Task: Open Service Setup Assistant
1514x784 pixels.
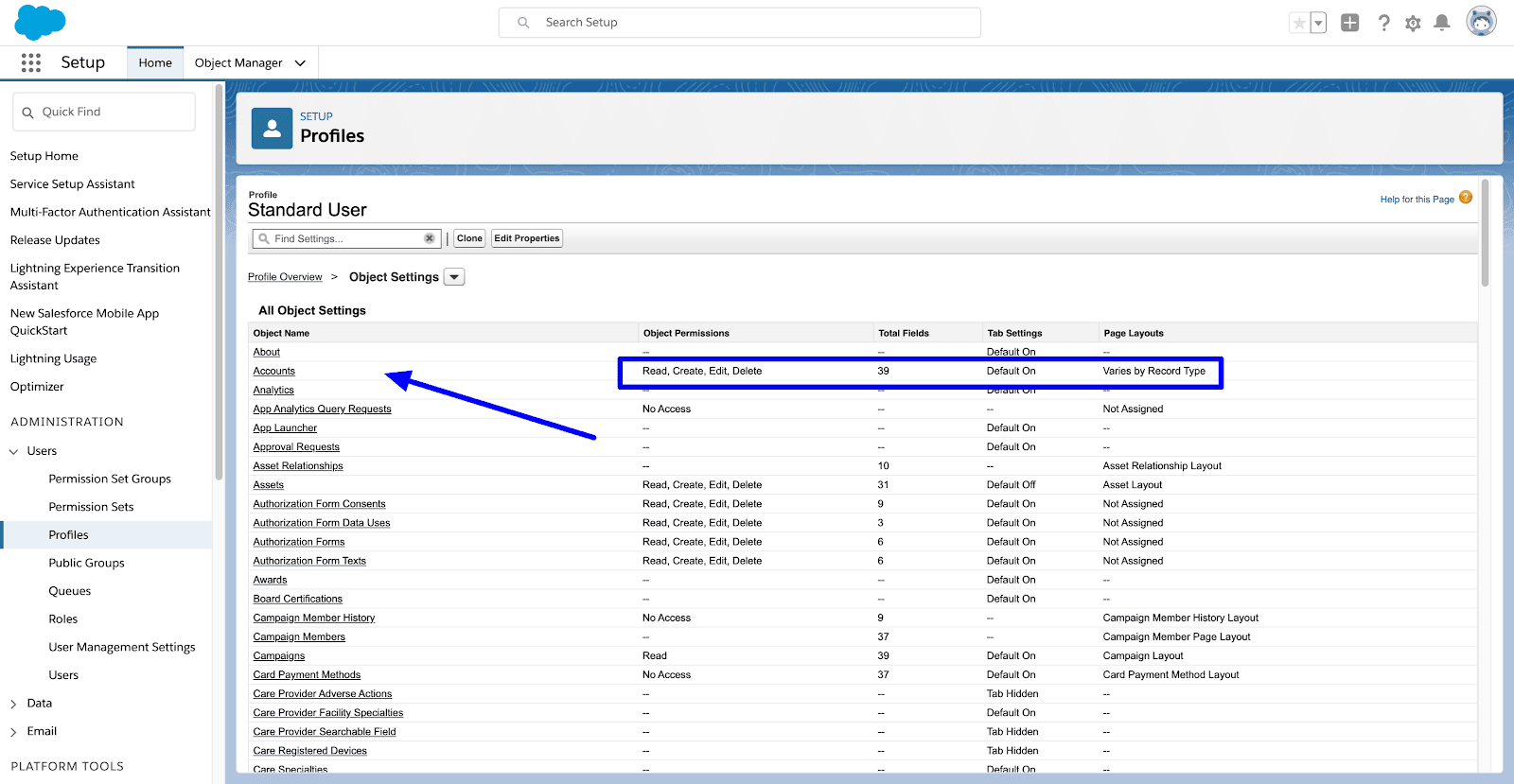Action: coord(73,184)
